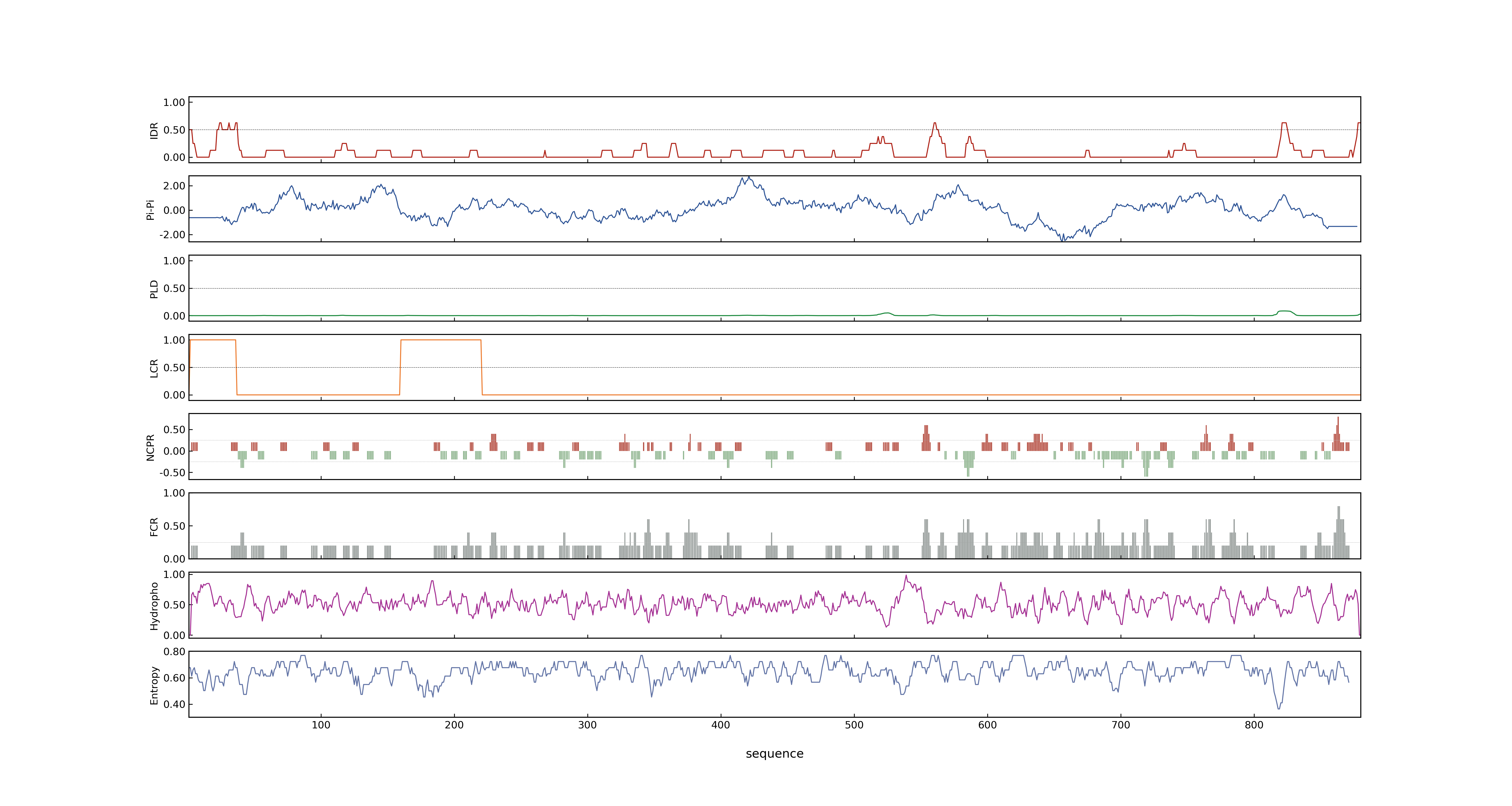Click the Hydropho y-axis label
Image resolution: width=1512 pixels, height=806 pixels.
[x=154, y=606]
